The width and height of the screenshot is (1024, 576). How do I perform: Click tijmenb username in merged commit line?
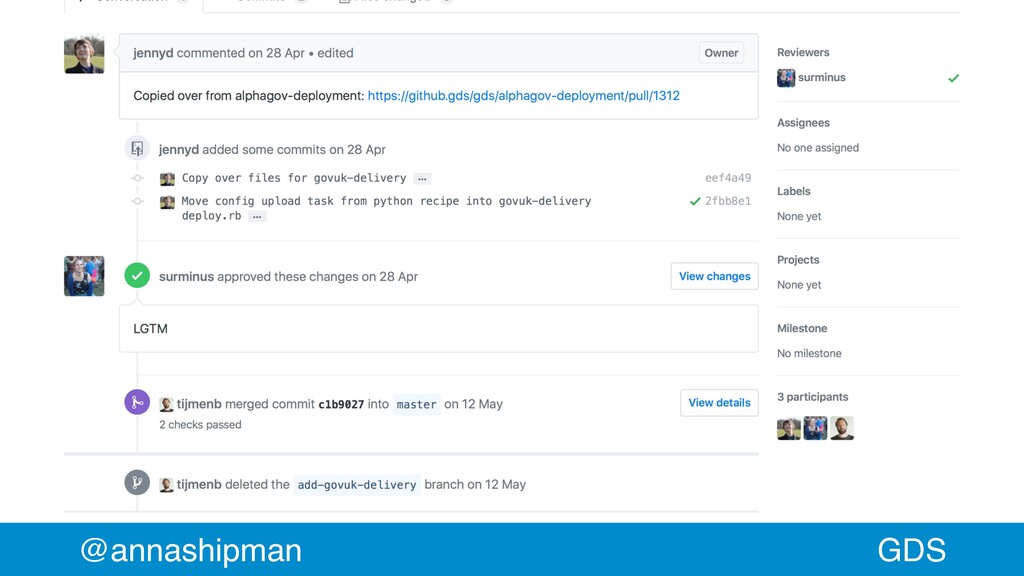[199, 404]
